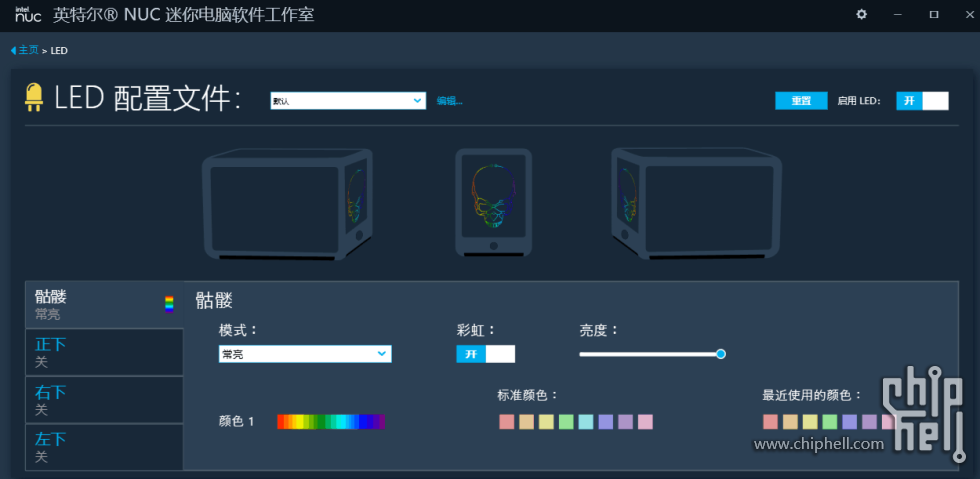Pick the purple standard color swatch
Screen dimensions: 980x479
click(x=626, y=421)
